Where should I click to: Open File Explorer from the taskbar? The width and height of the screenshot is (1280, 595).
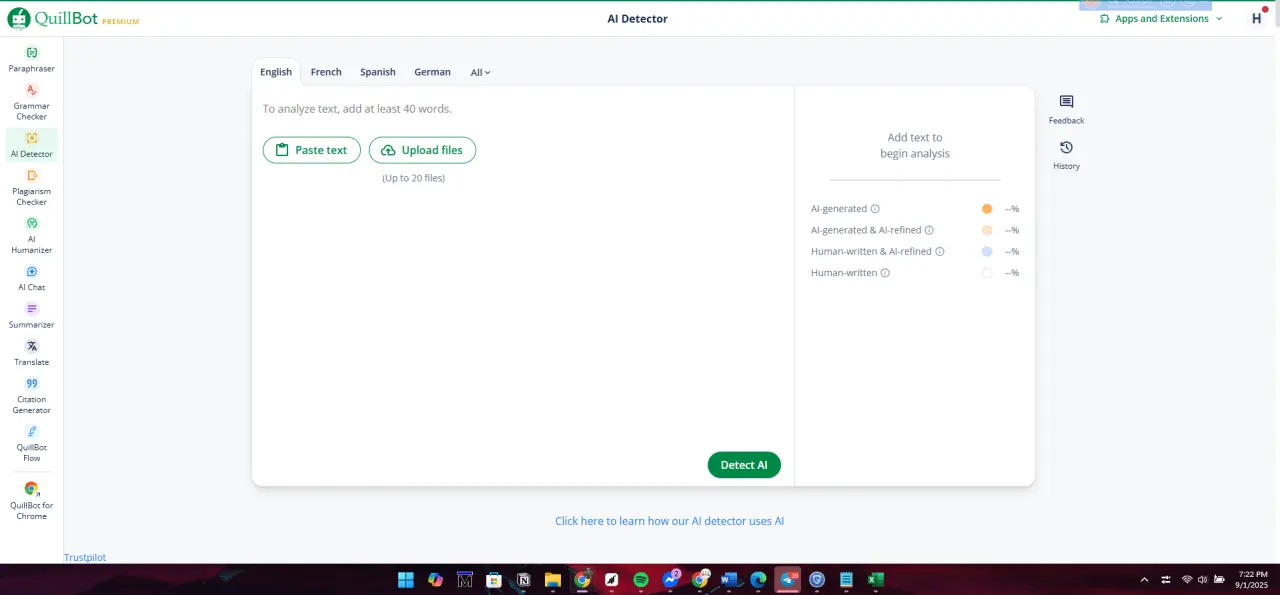tap(553, 580)
